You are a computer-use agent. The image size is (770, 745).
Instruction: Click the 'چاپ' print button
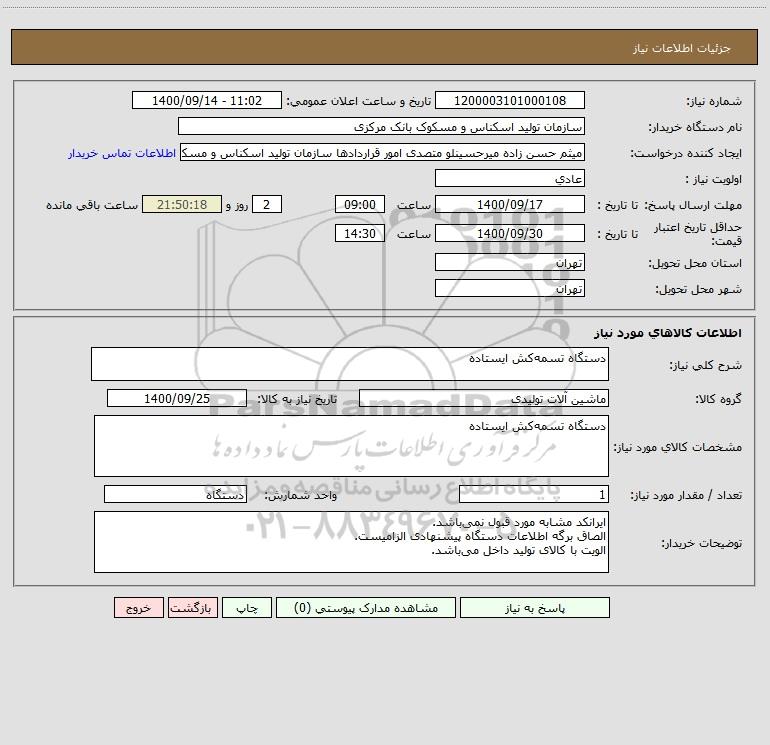(x=247, y=608)
